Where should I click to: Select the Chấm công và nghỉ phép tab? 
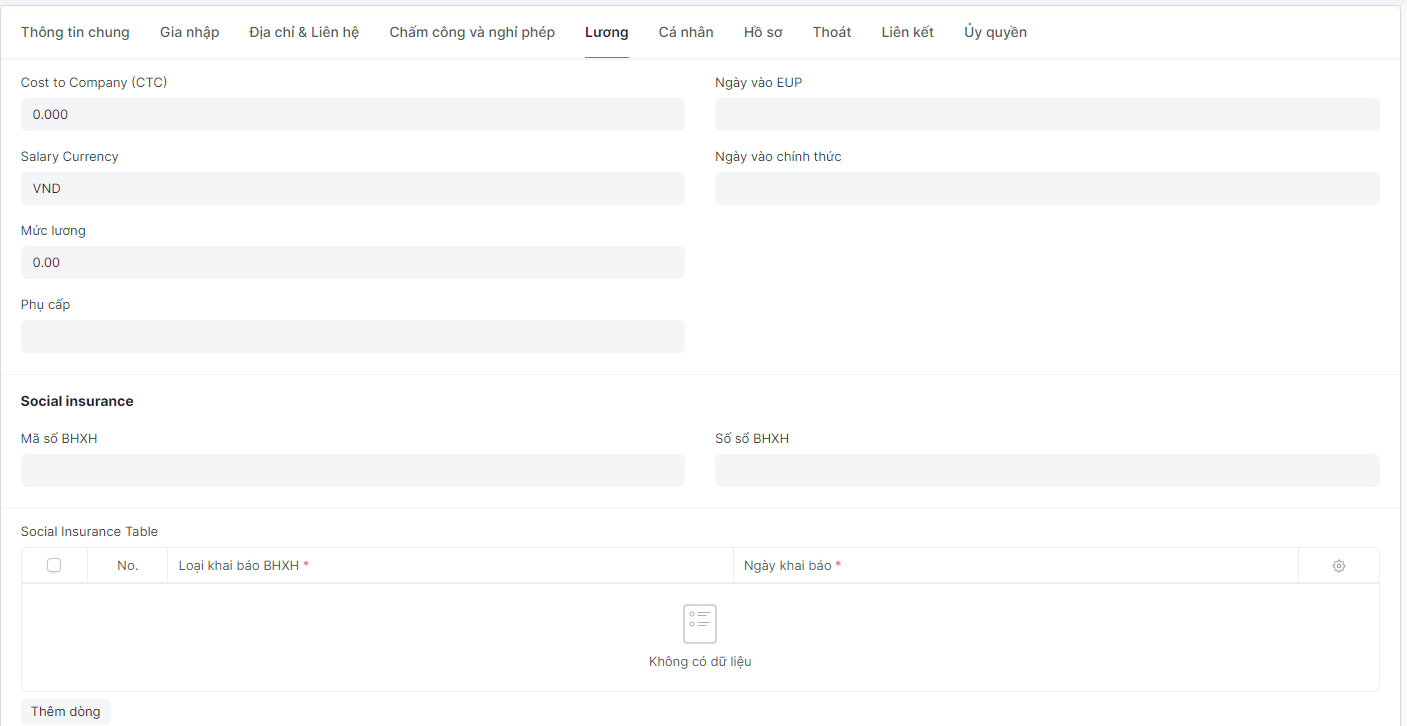[472, 32]
